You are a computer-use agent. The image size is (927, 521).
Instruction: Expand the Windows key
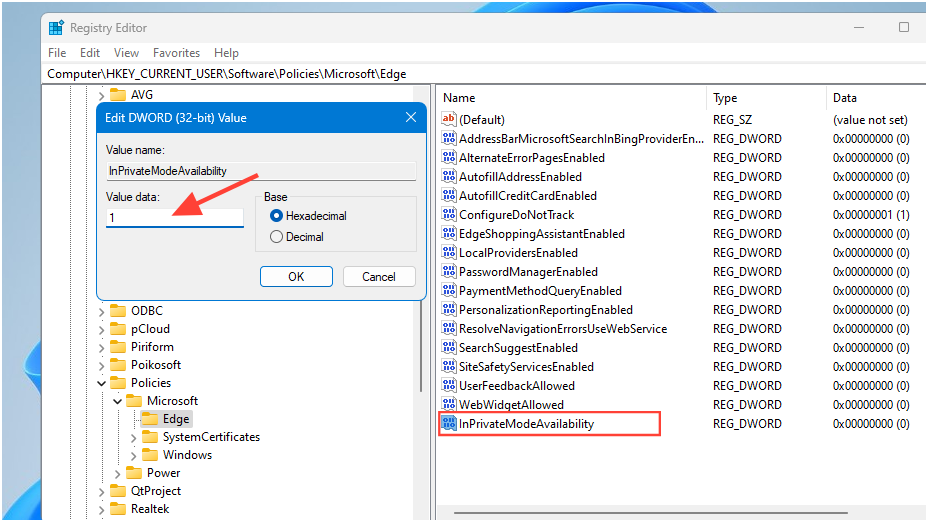pos(133,455)
